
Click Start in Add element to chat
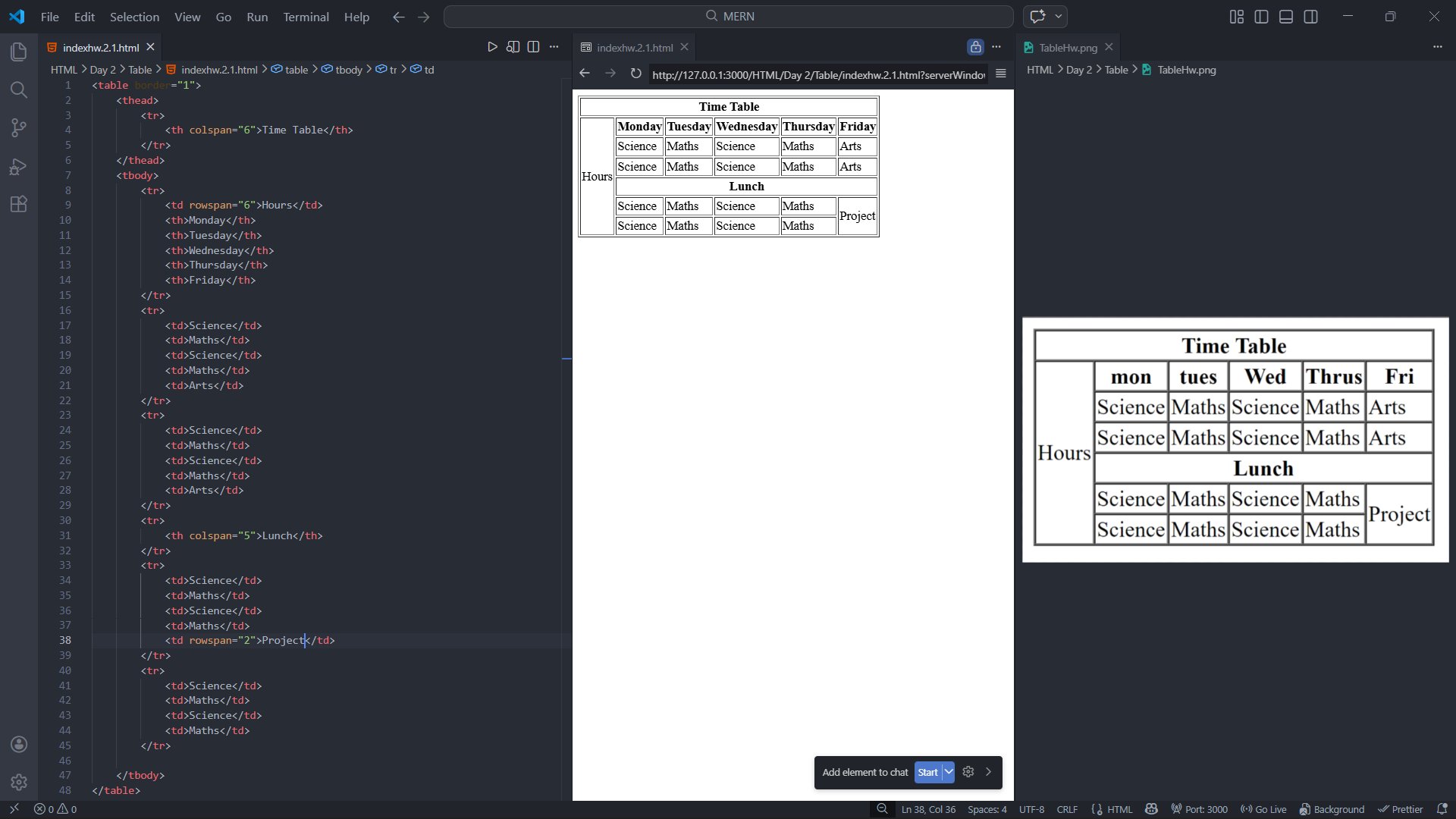pyautogui.click(x=927, y=772)
